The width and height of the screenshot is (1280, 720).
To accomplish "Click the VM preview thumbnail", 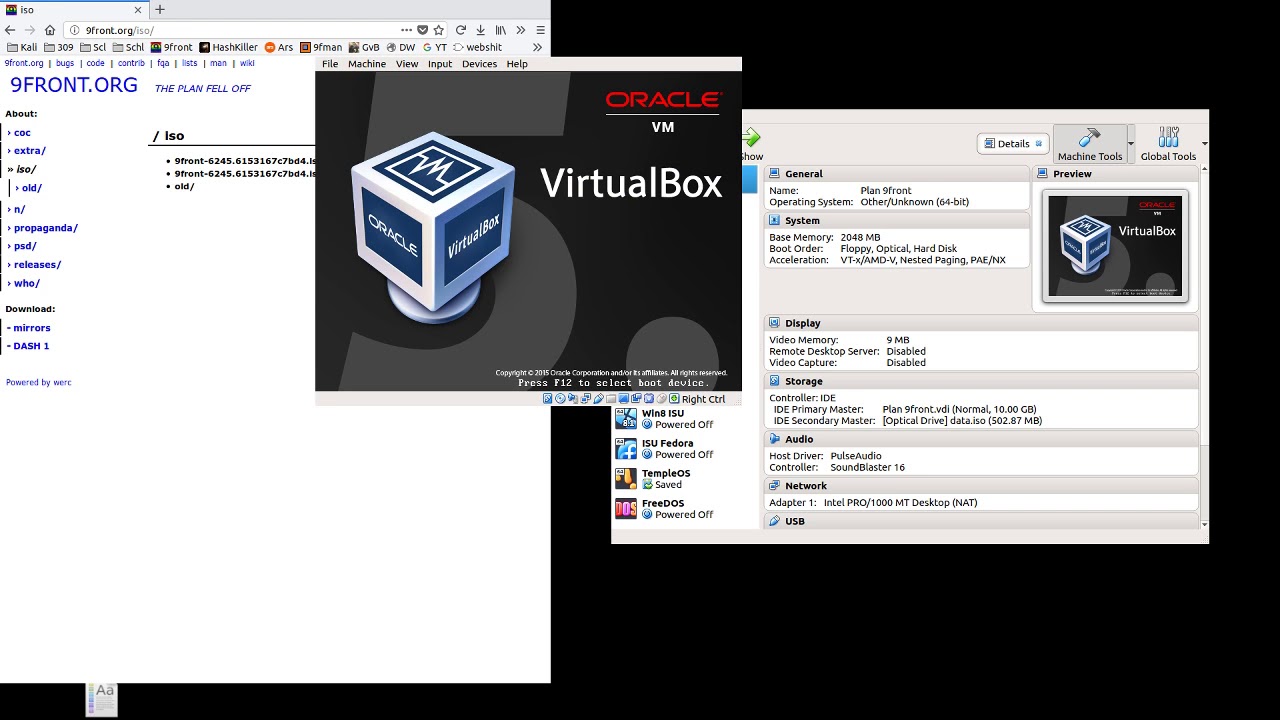I will point(1115,246).
